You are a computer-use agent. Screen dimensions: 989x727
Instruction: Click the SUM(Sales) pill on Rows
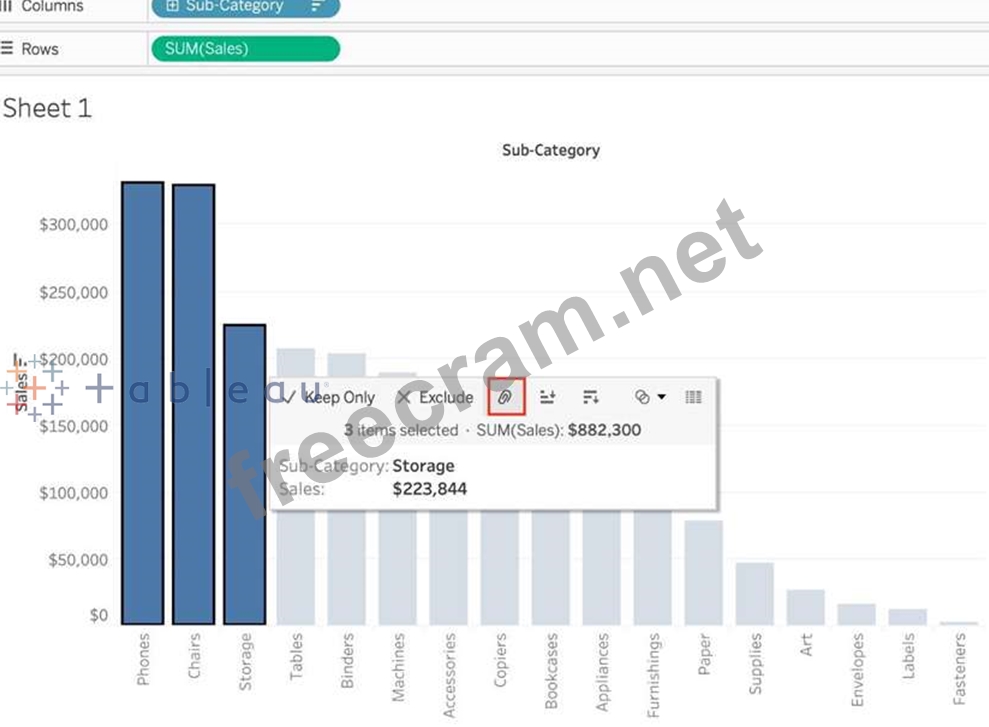point(244,48)
